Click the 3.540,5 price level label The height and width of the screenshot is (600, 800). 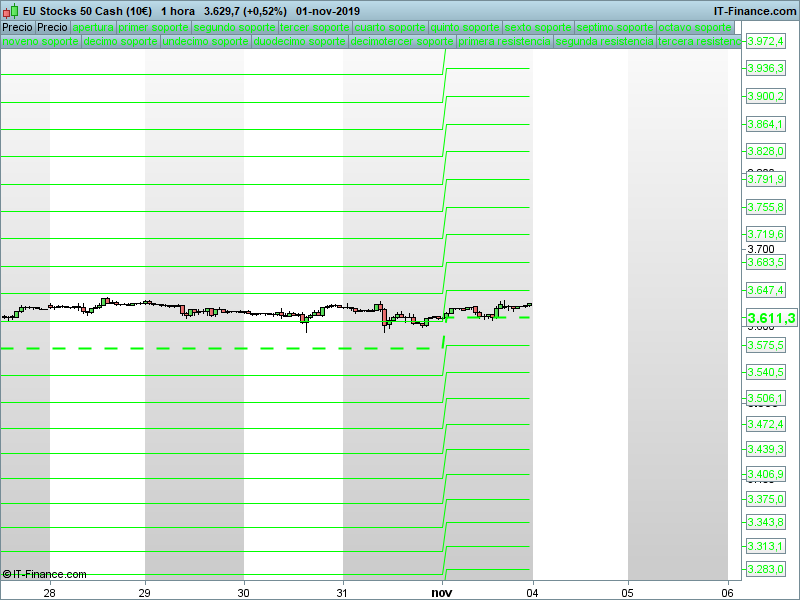[x=765, y=372]
